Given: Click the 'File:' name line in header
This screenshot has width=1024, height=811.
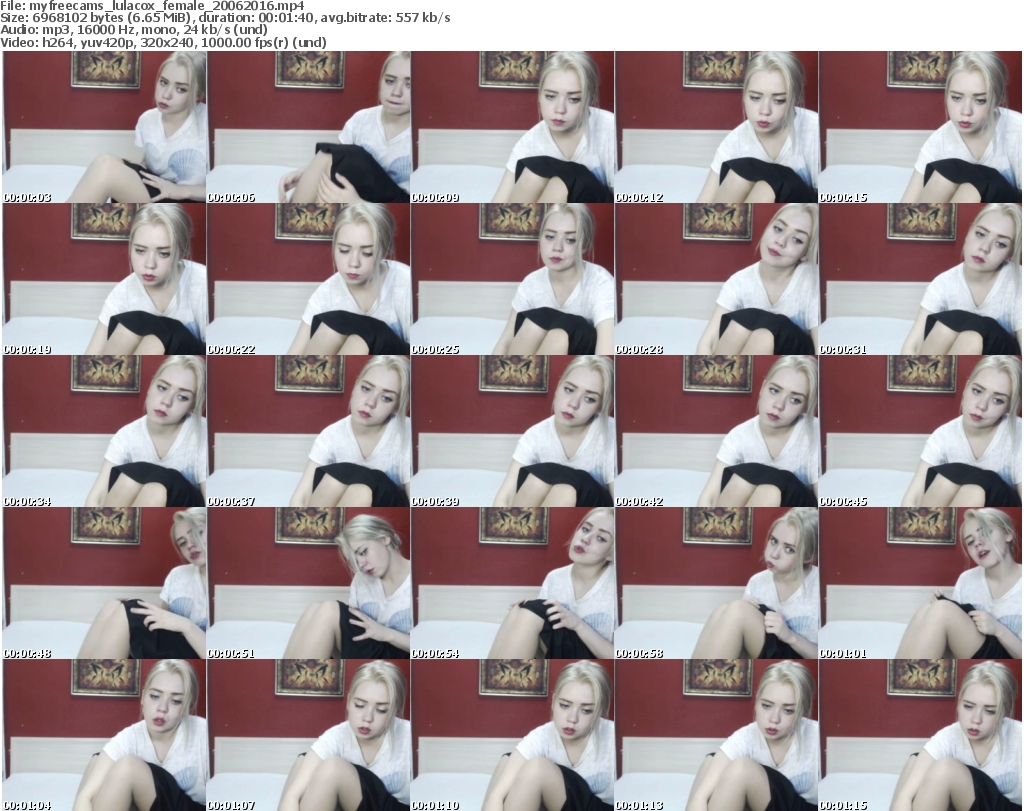Looking at the screenshot, I should tap(152, 6).
